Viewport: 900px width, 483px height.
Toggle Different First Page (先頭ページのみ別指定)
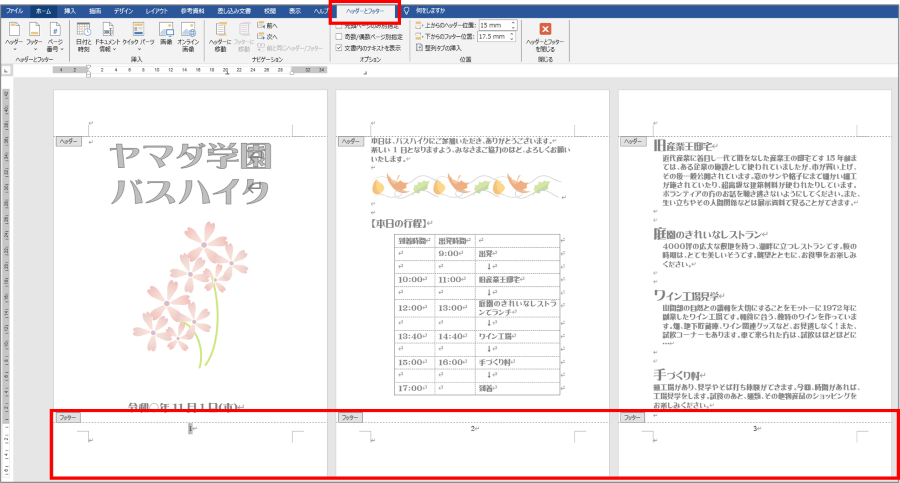click(368, 26)
